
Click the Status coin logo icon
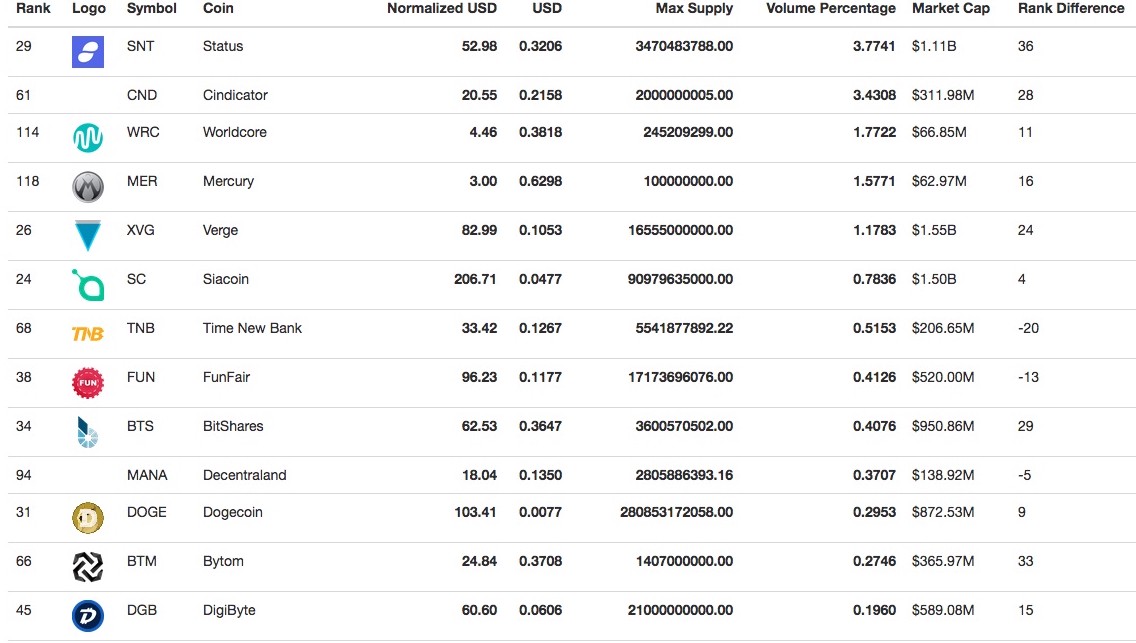pos(88,52)
